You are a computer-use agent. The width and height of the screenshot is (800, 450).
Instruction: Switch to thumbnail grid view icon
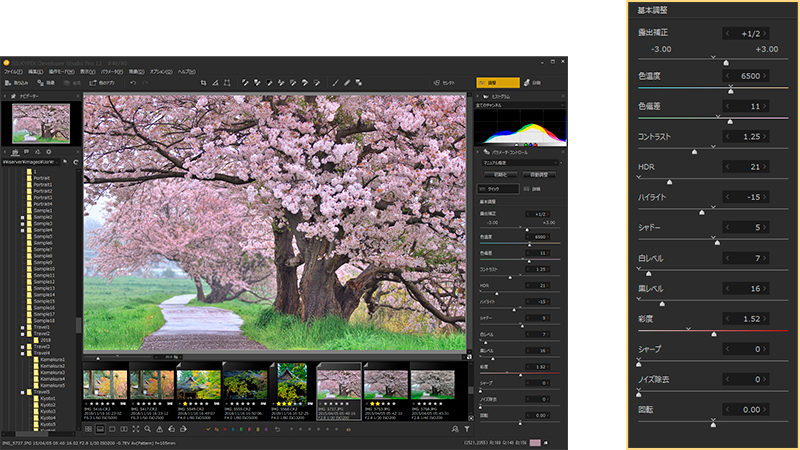tap(88, 430)
